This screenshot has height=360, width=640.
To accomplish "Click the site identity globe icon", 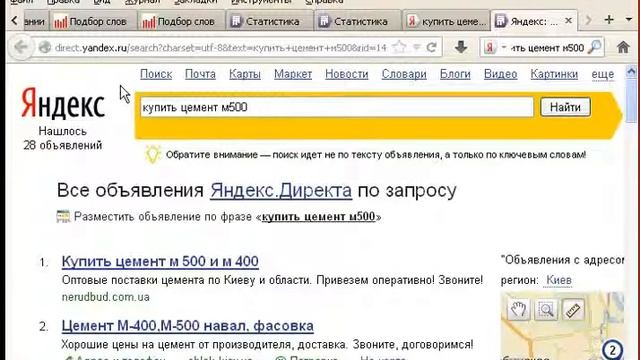I will 44,48.
